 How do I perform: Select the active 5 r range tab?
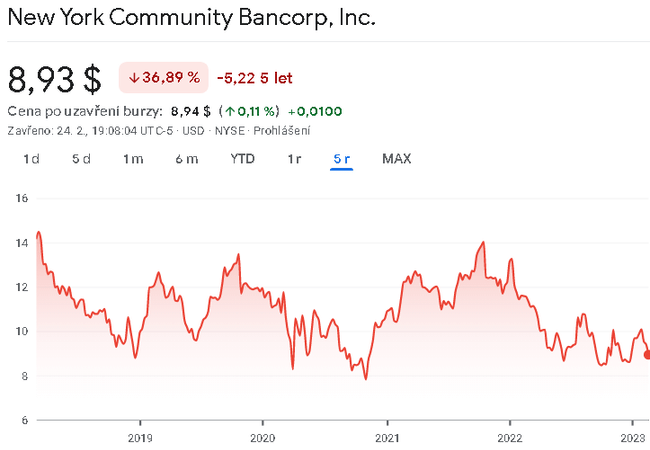(x=342, y=159)
